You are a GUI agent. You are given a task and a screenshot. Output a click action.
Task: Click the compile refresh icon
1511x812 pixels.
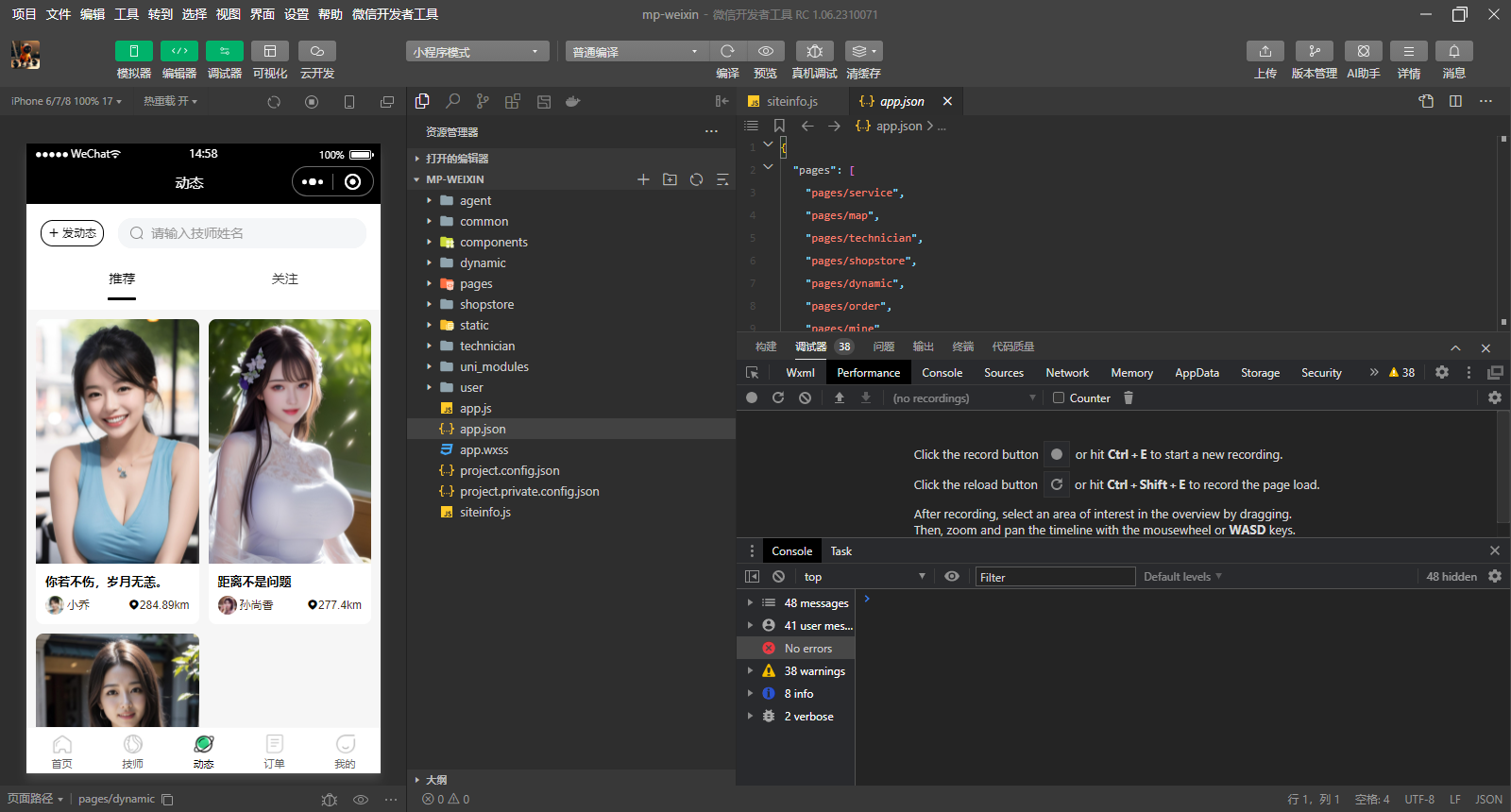pos(727,51)
